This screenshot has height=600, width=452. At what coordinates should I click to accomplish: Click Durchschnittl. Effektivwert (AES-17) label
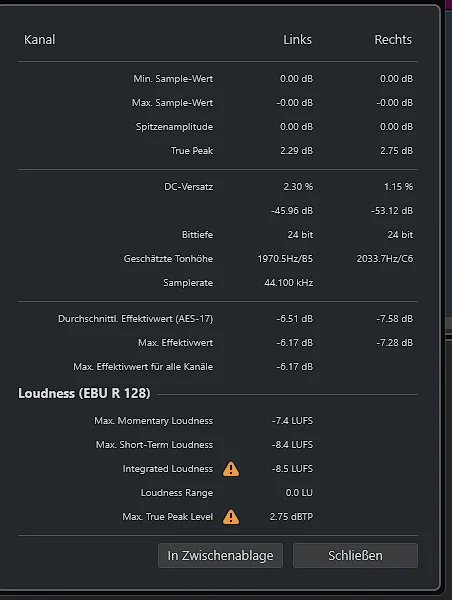pos(135,319)
